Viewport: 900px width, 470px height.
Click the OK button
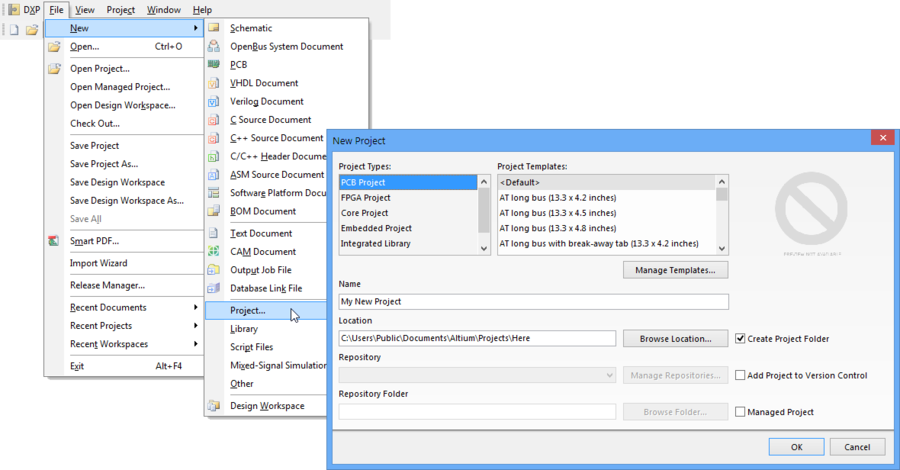[797, 447]
